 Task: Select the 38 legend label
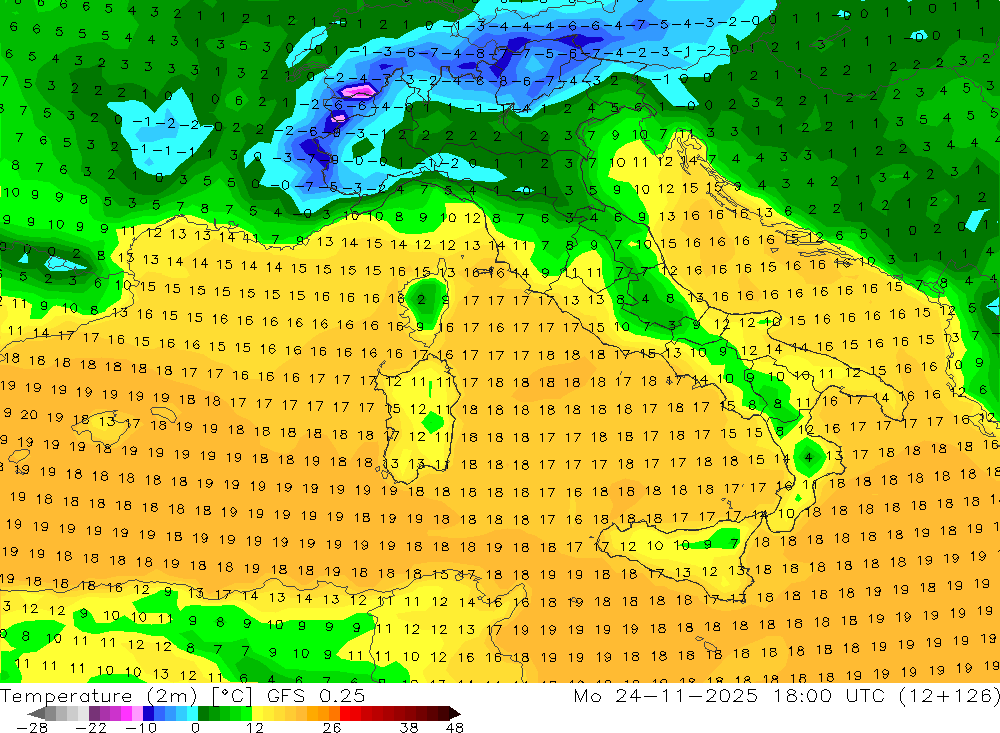pyautogui.click(x=409, y=727)
